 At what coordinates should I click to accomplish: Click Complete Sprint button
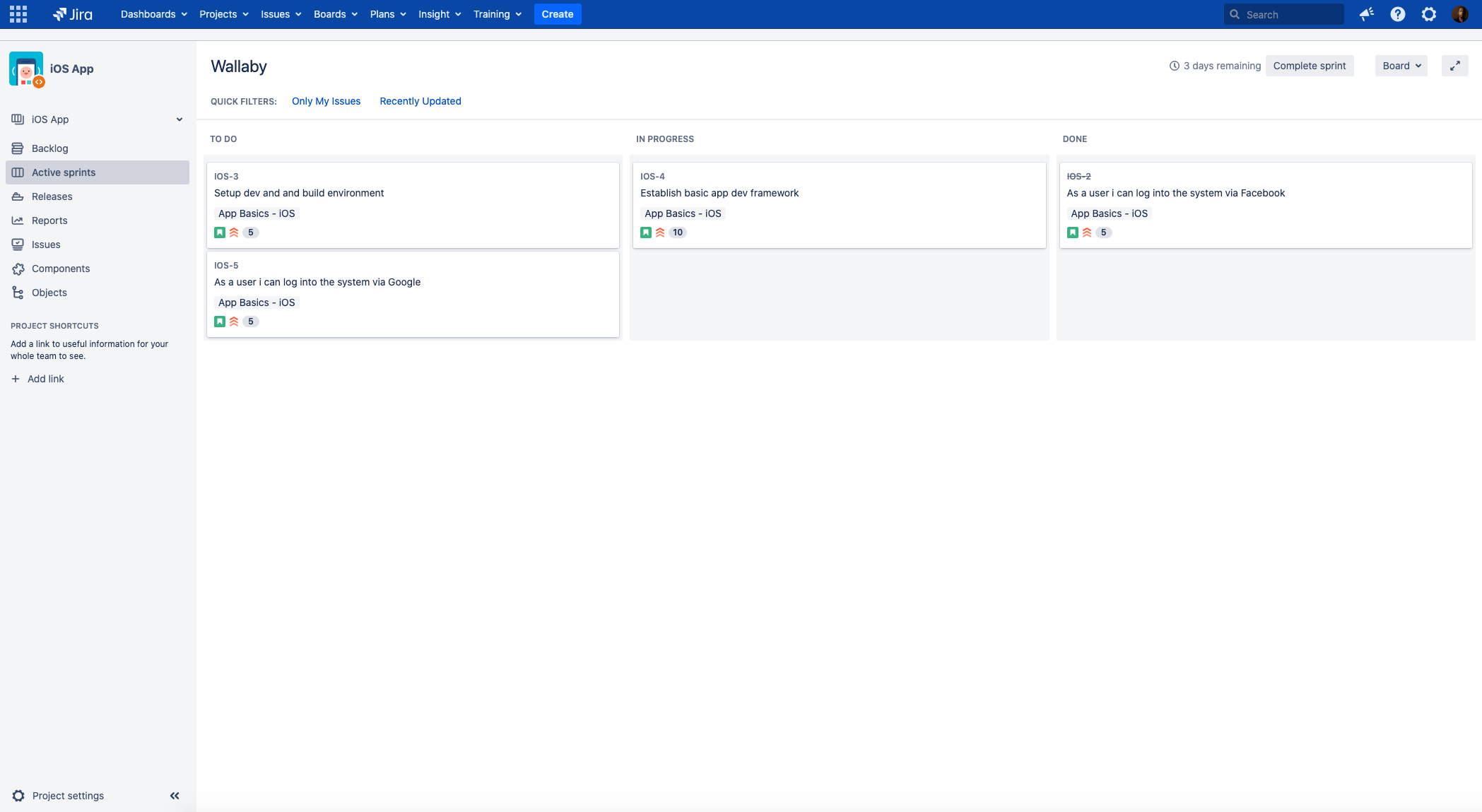pyautogui.click(x=1309, y=65)
